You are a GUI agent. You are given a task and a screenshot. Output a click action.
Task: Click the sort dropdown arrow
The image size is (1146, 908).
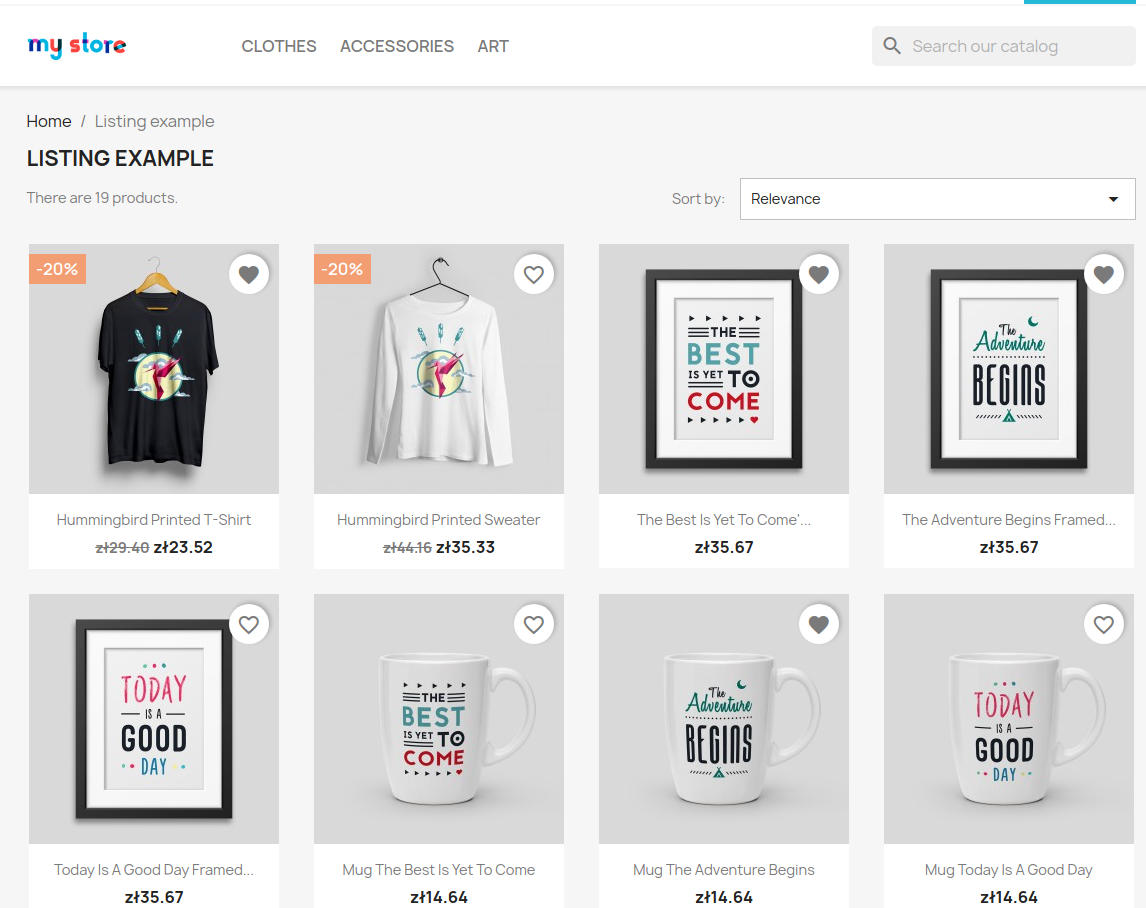[1113, 199]
